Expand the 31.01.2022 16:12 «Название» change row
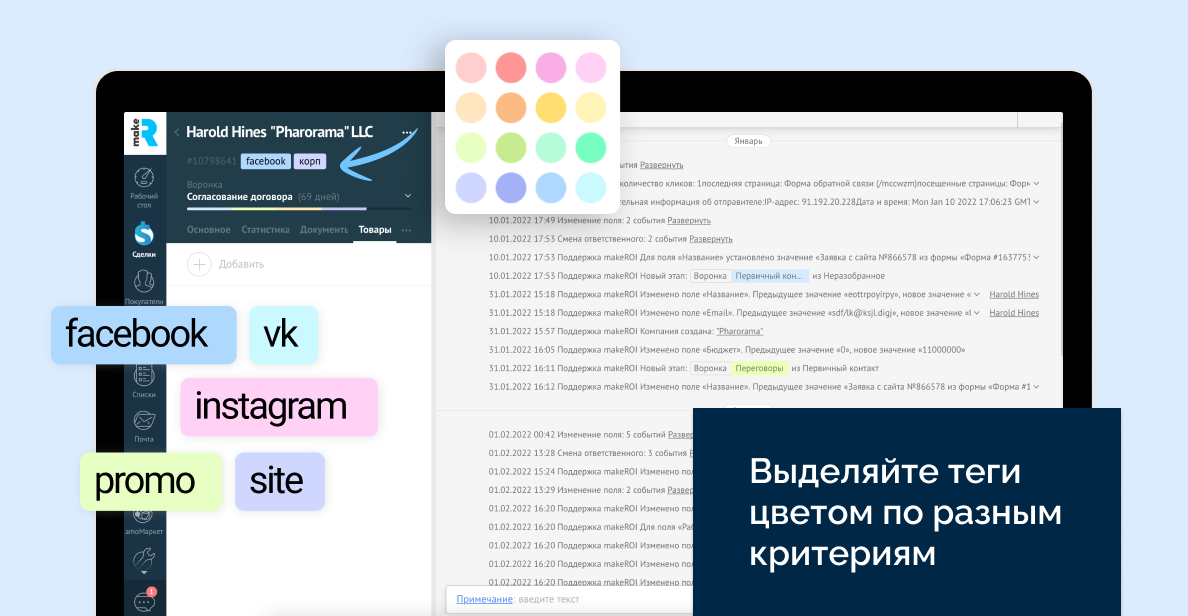 tap(1036, 386)
